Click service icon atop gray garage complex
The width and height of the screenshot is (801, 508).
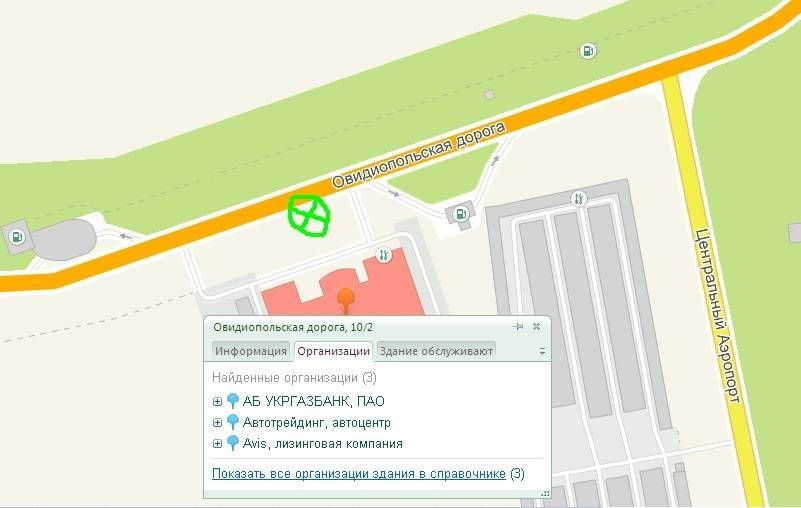pos(578,199)
